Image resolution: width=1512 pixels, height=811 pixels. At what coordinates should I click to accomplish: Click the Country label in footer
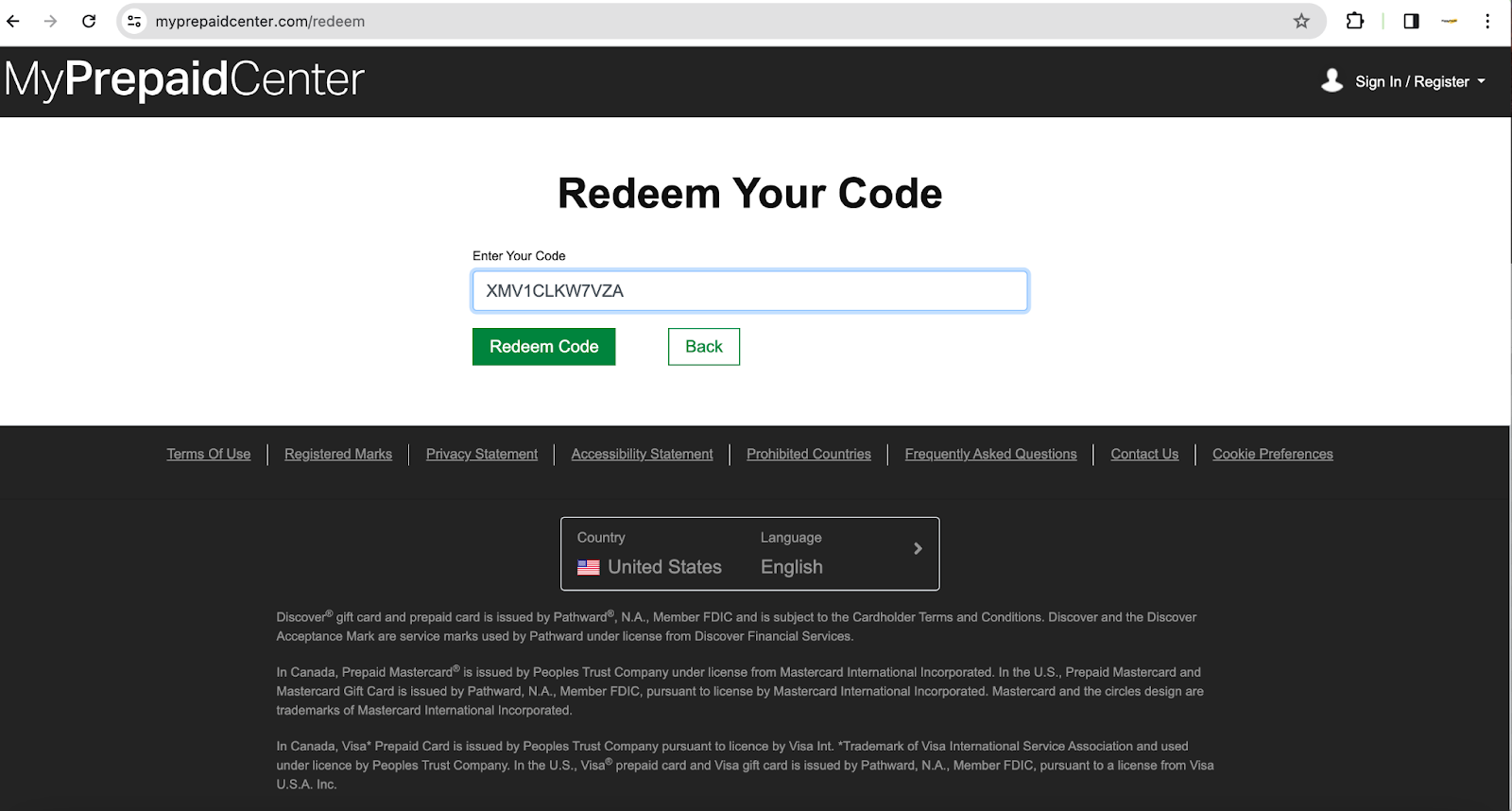coord(601,538)
